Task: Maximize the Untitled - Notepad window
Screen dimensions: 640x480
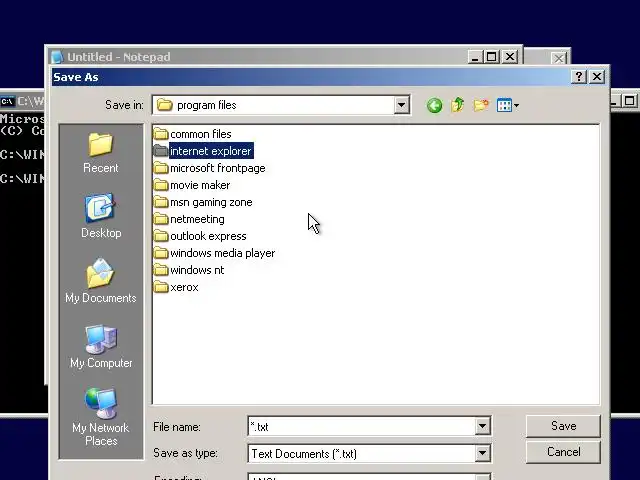Action: pyautogui.click(x=491, y=57)
